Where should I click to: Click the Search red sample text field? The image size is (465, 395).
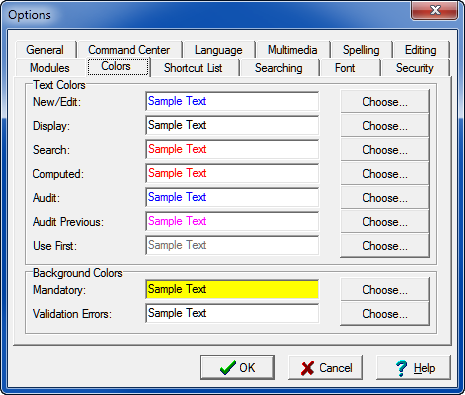point(232,149)
